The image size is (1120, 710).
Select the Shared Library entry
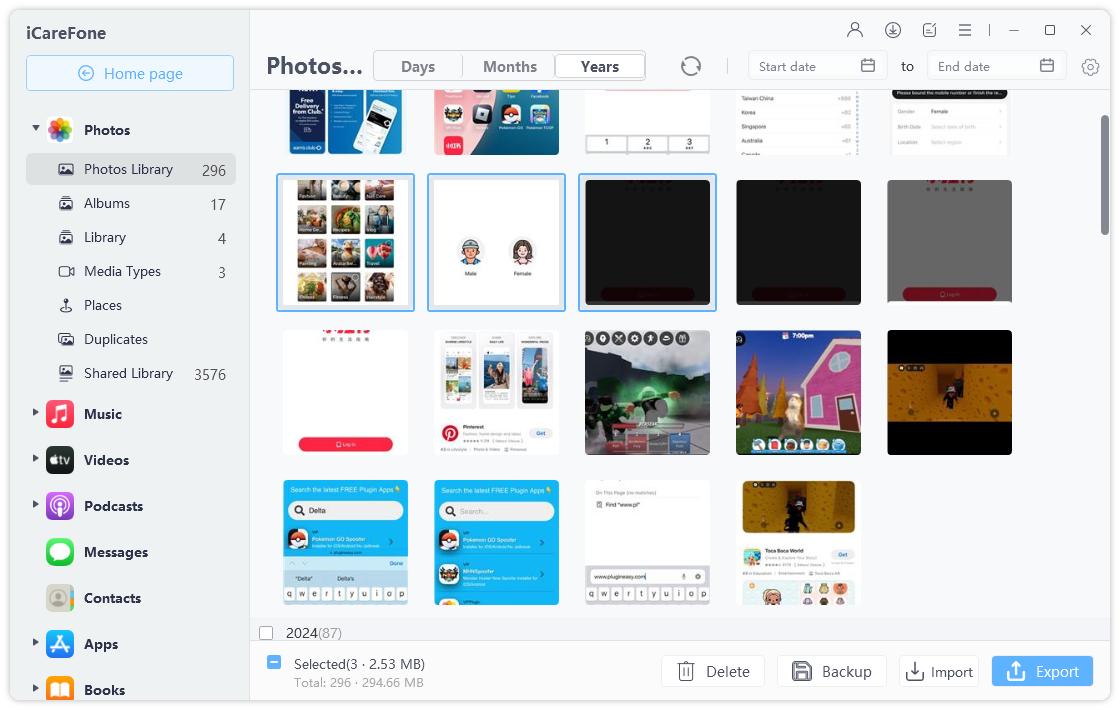[126, 373]
